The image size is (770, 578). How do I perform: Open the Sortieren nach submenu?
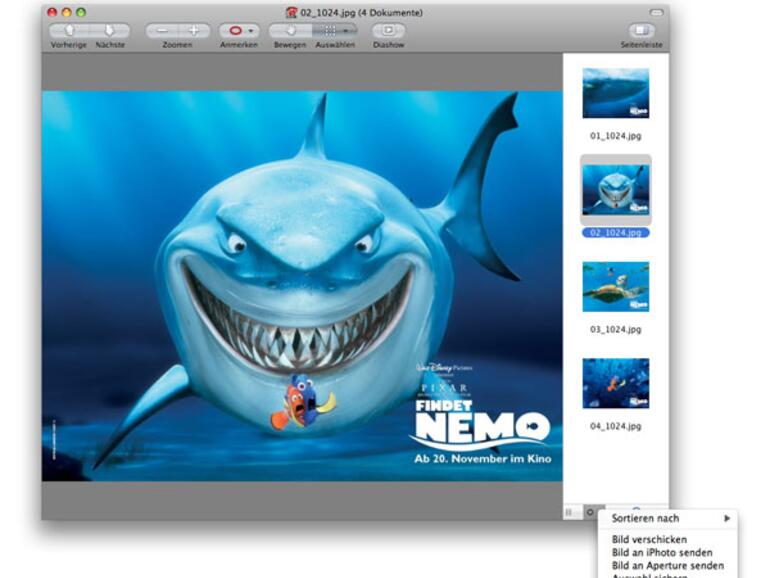pyautogui.click(x=668, y=518)
